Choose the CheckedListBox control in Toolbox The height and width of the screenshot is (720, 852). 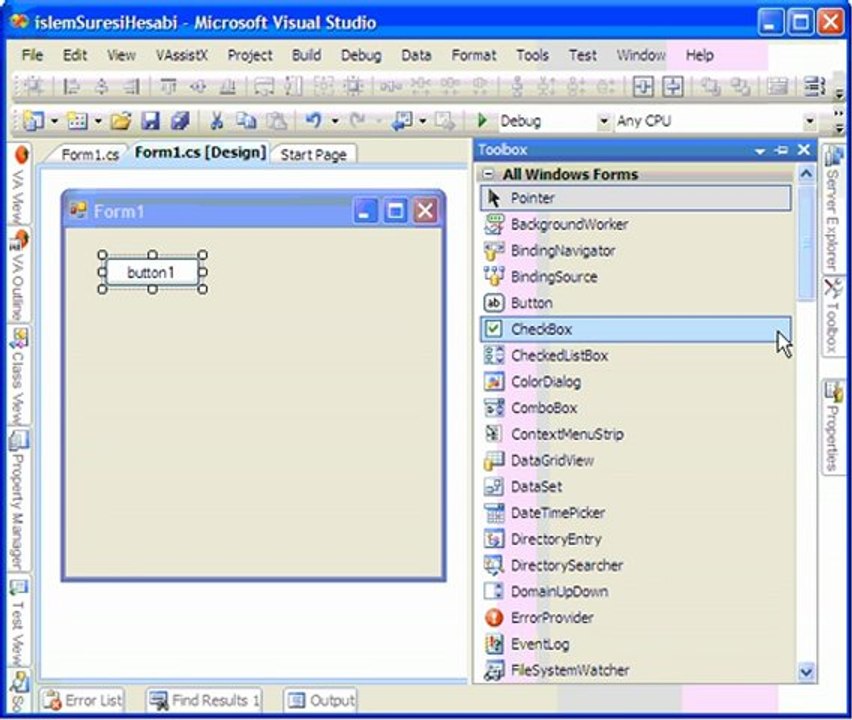[635, 355]
